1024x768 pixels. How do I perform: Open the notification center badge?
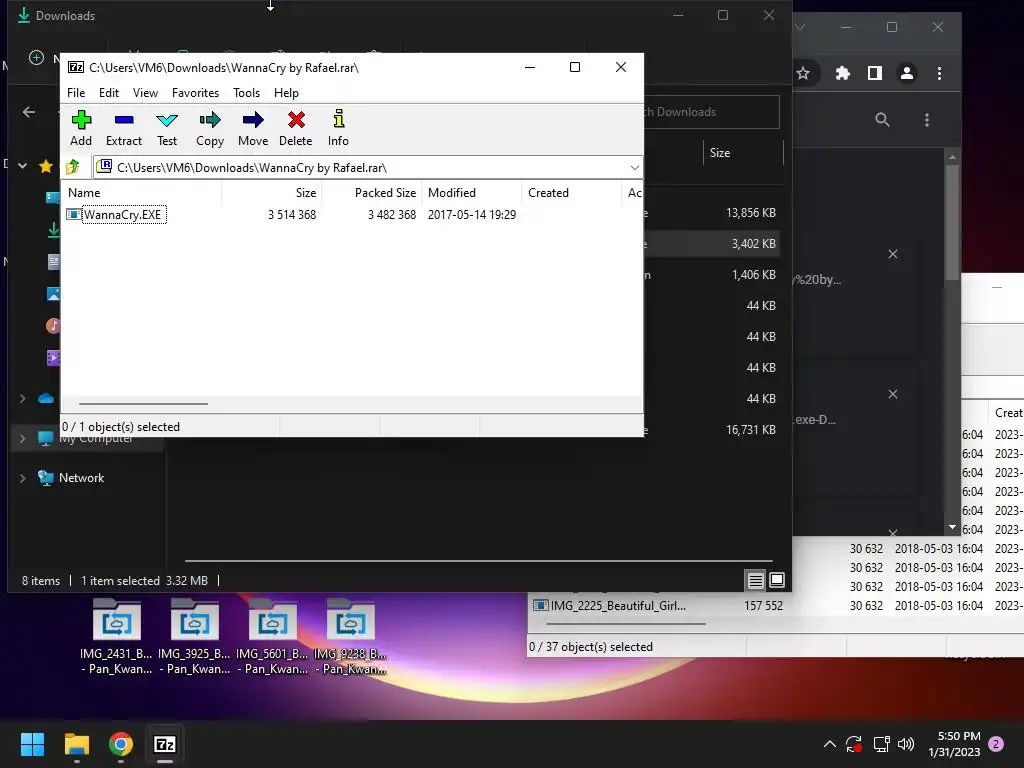point(996,744)
